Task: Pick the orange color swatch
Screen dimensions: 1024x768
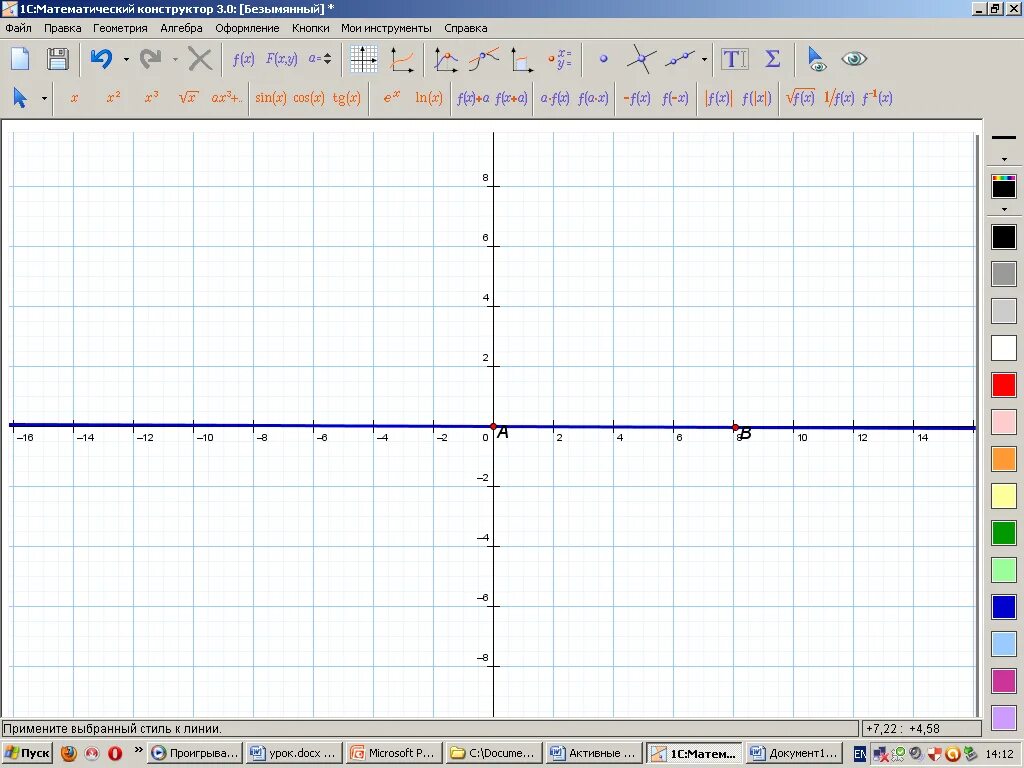Action: tap(1004, 459)
